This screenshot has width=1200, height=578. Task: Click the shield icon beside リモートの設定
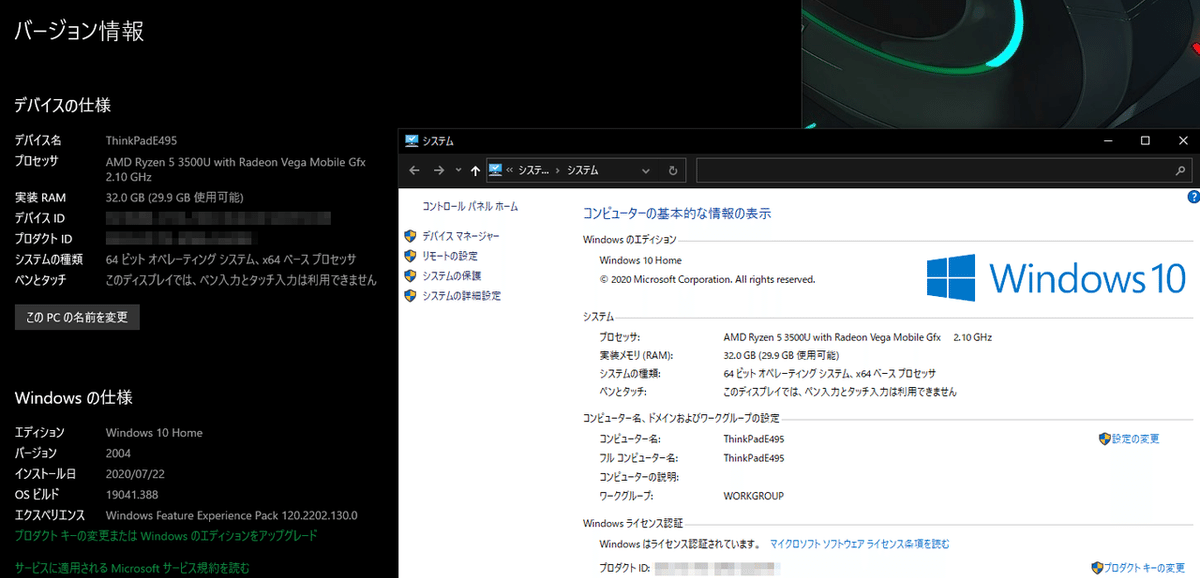[x=409, y=255]
